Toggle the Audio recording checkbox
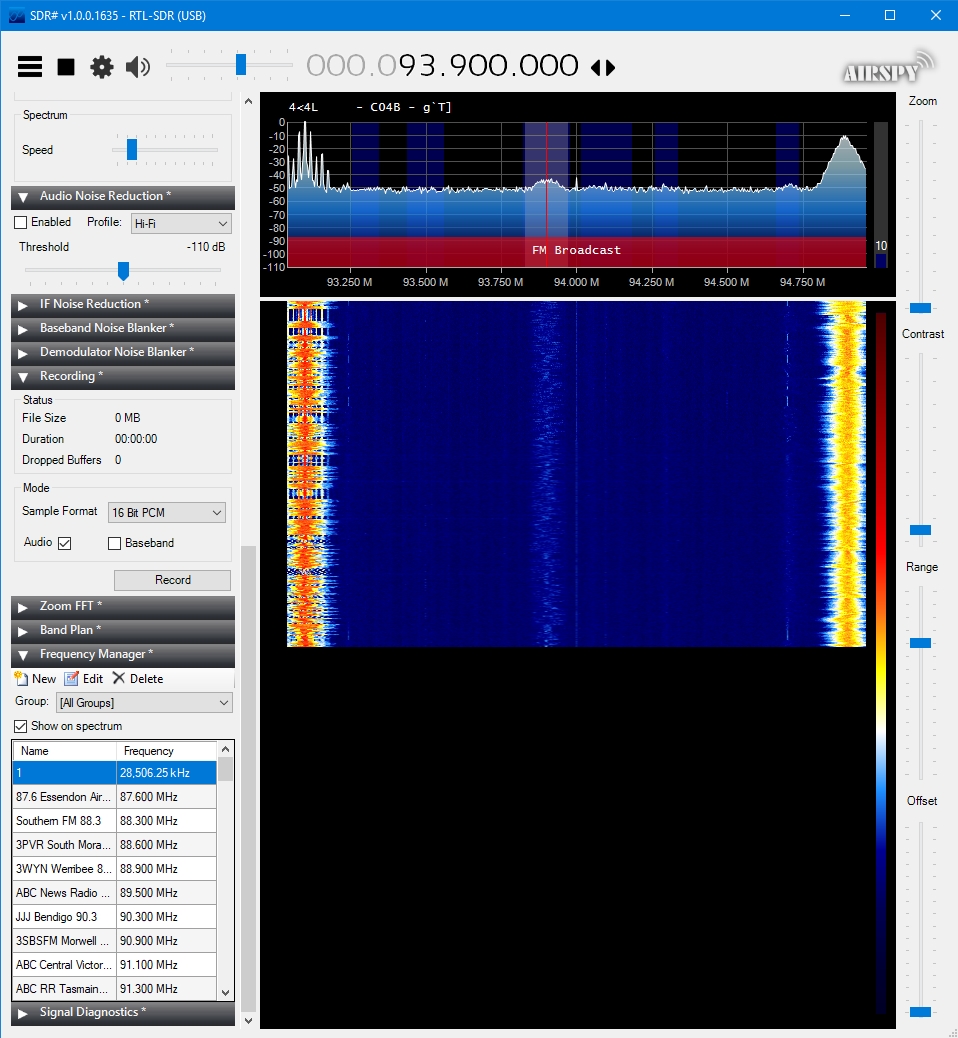This screenshot has height=1038, width=958. coord(65,543)
